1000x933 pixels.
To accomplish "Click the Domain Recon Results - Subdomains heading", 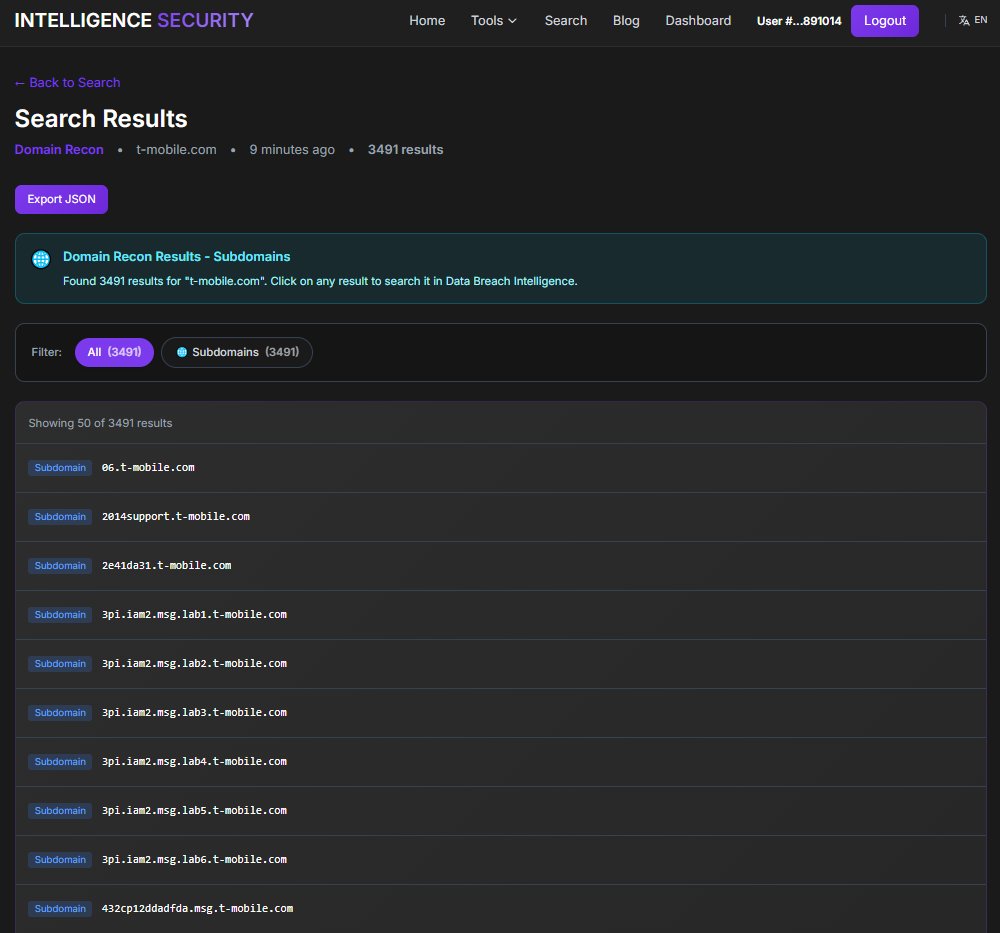I will pyautogui.click(x=177, y=256).
